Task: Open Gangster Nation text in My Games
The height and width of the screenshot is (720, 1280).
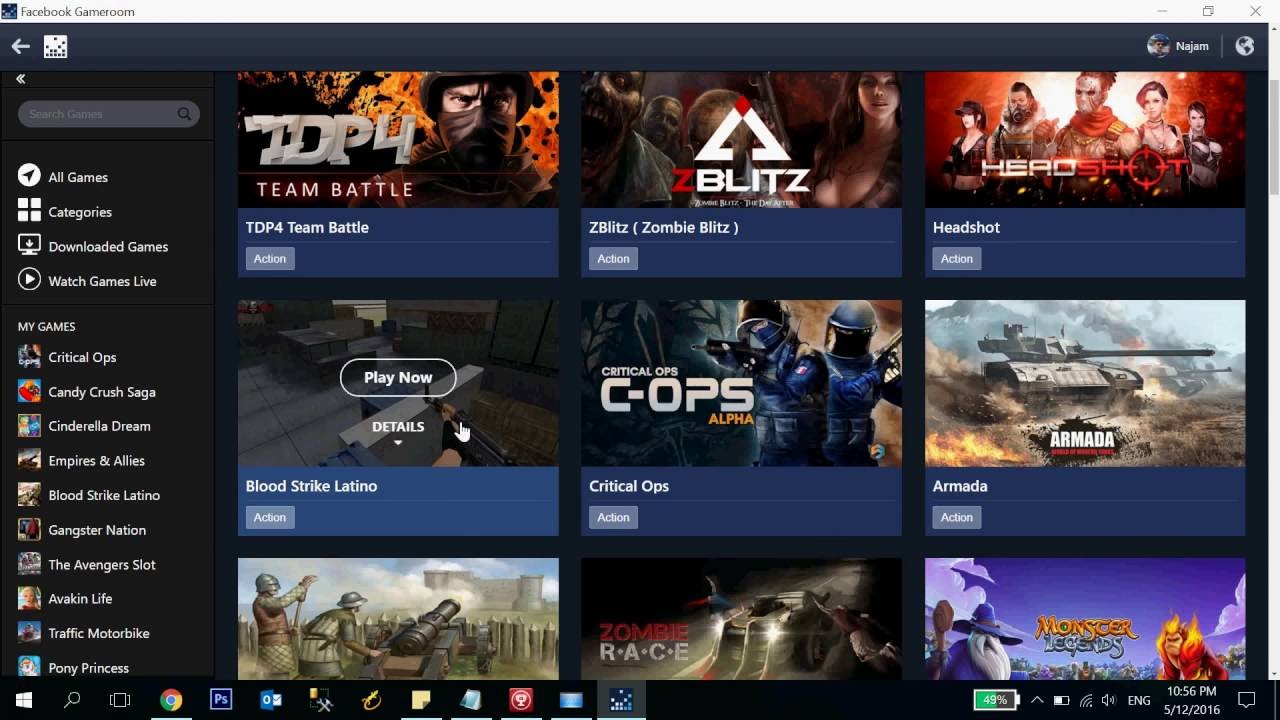Action: pyautogui.click(x=97, y=530)
